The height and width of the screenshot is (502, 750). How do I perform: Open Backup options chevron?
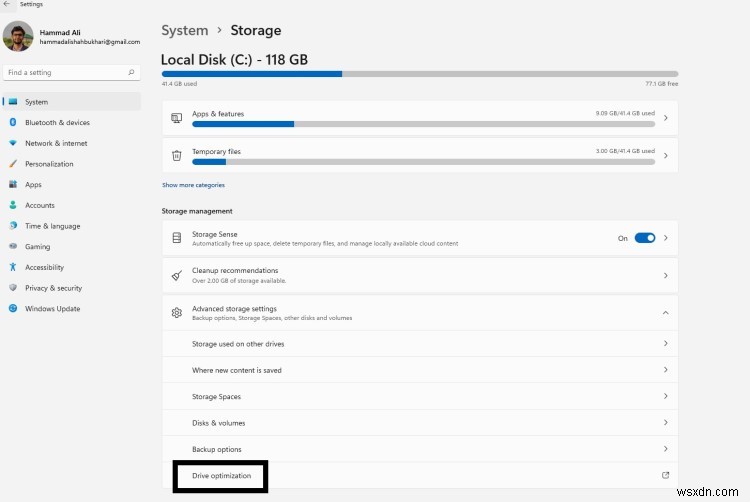(x=665, y=448)
